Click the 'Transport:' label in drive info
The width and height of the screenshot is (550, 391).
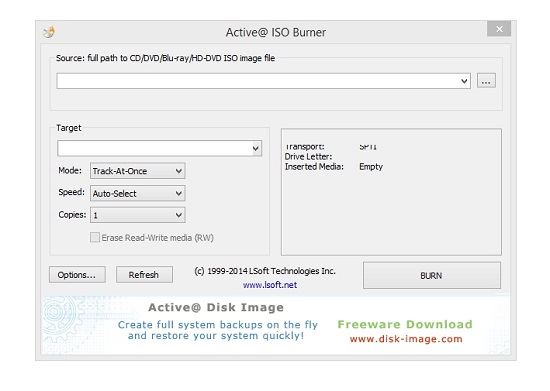(x=304, y=147)
